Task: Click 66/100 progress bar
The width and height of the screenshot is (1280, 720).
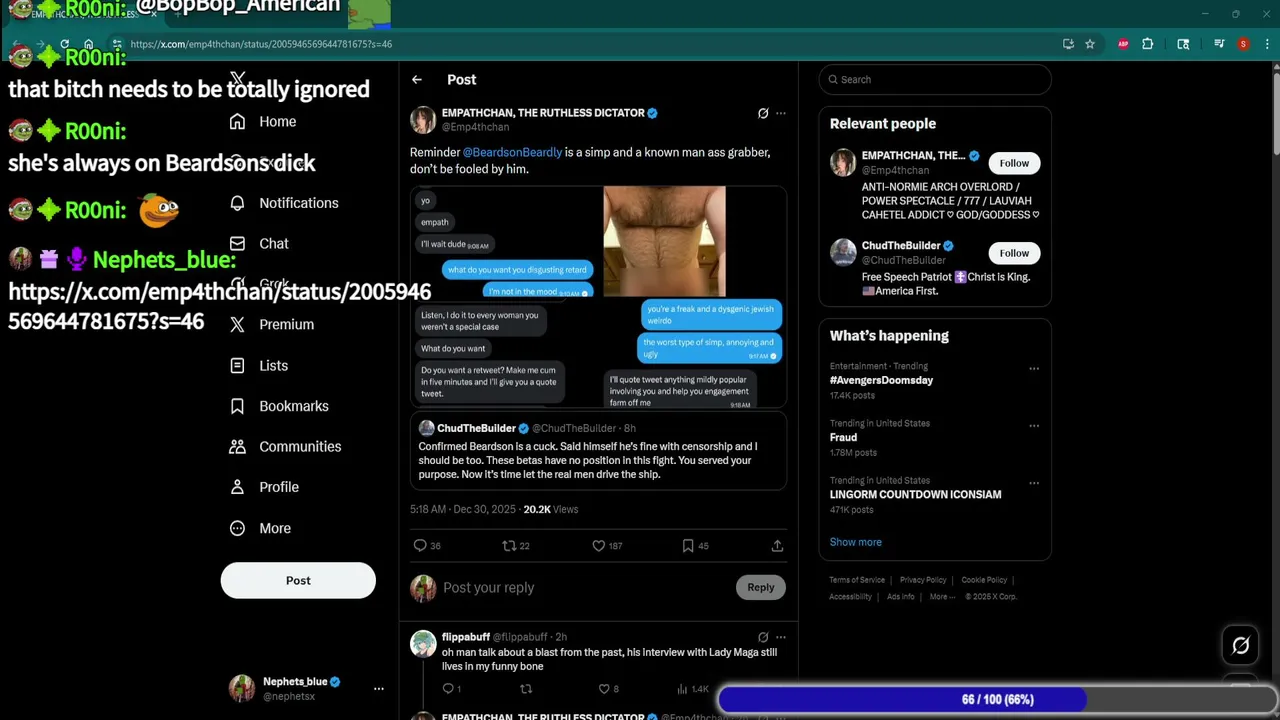Action: (997, 700)
